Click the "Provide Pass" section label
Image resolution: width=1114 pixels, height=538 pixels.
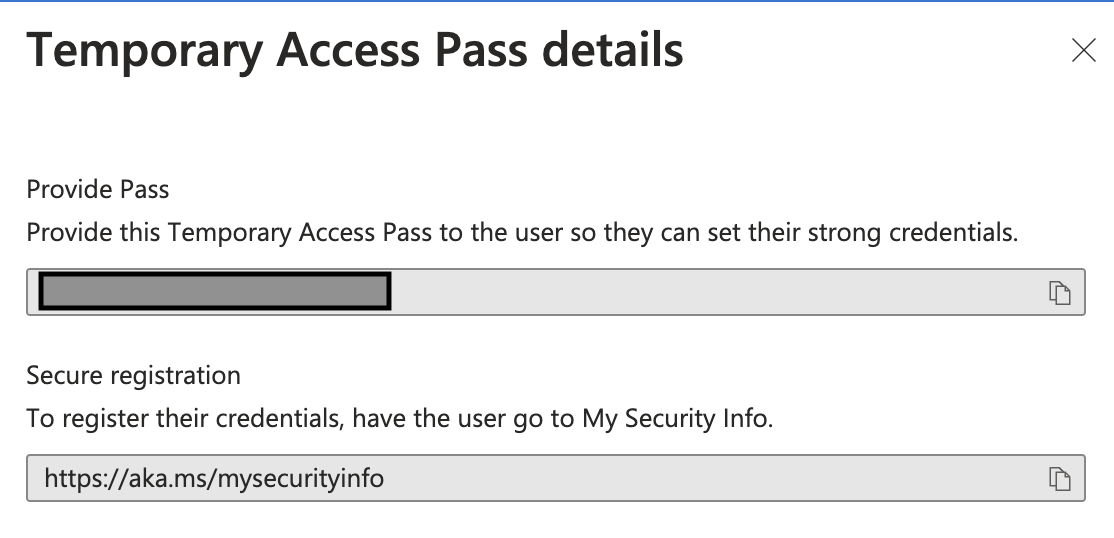[x=98, y=189]
